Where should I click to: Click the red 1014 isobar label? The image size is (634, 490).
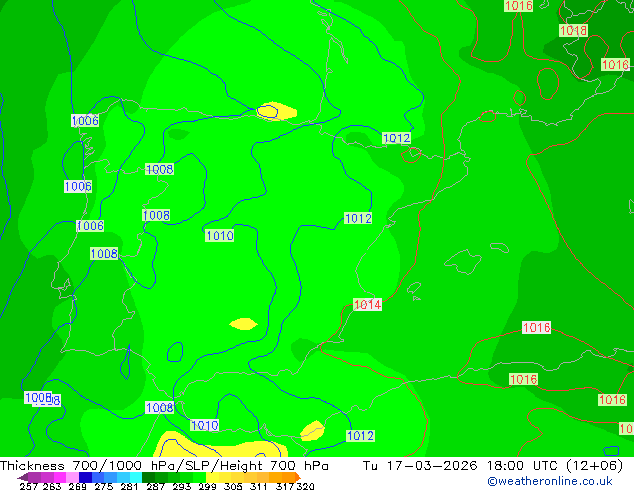367,304
